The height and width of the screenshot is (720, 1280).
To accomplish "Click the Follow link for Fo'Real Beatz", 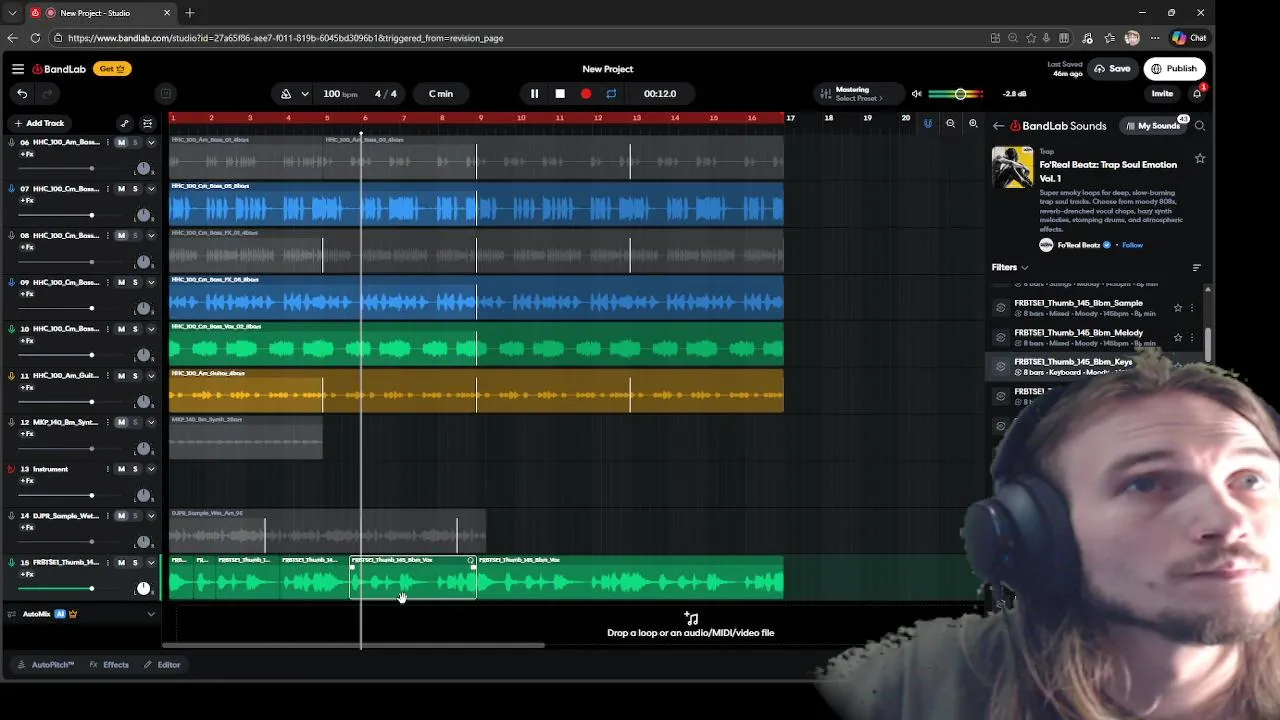I will tap(1132, 245).
